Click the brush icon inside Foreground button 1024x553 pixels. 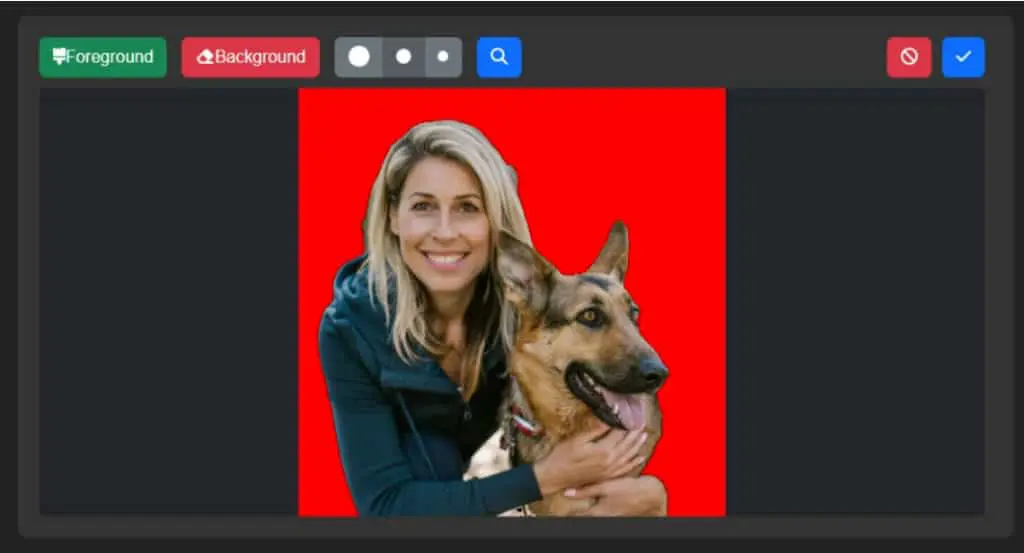[x=59, y=56]
